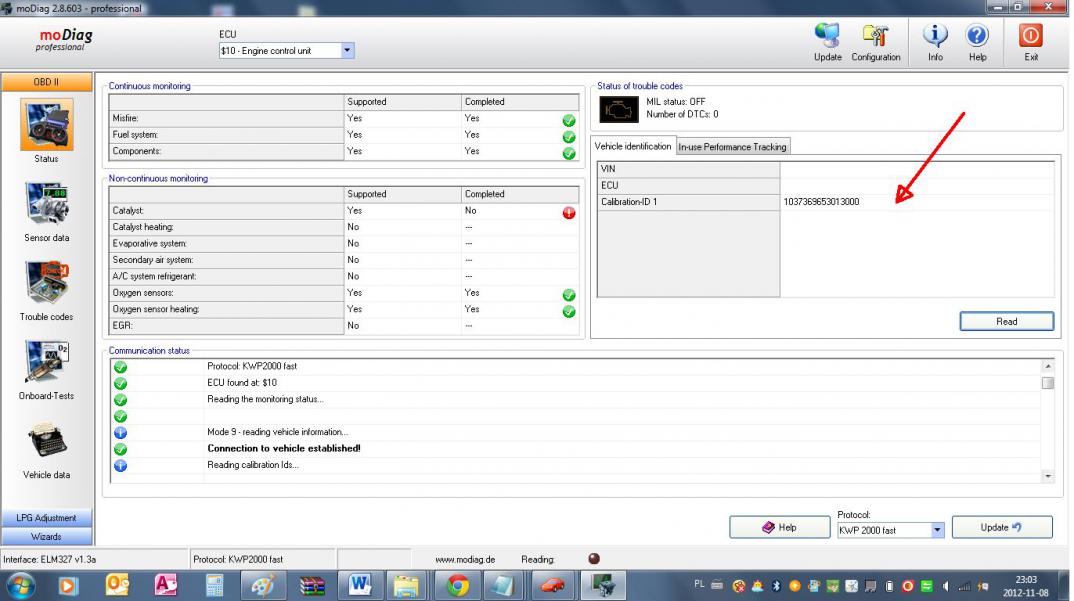
Task: Click the Update button beside Protocol dropdown
Action: point(1001,527)
